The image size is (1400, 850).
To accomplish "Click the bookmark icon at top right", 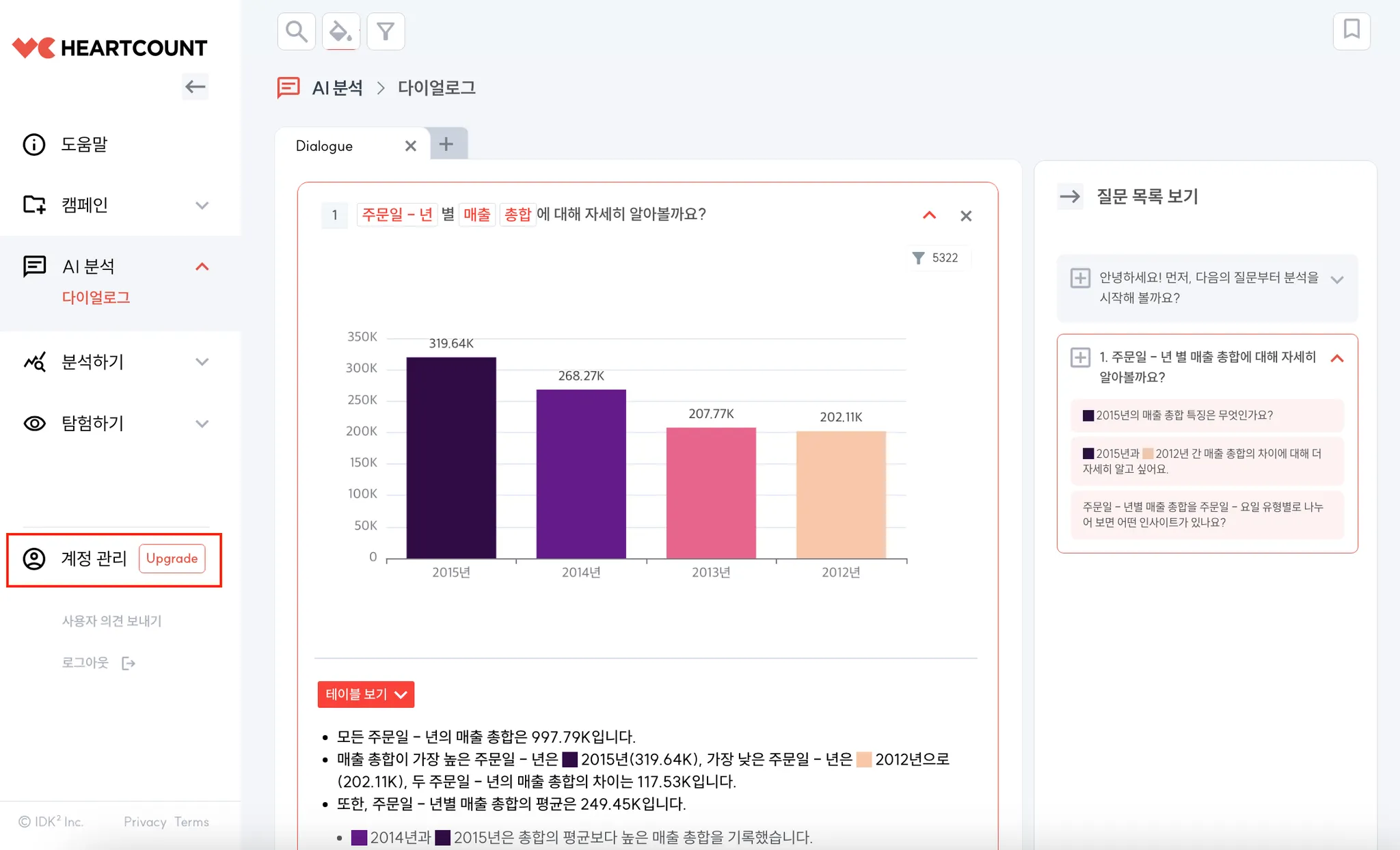I will click(1351, 30).
